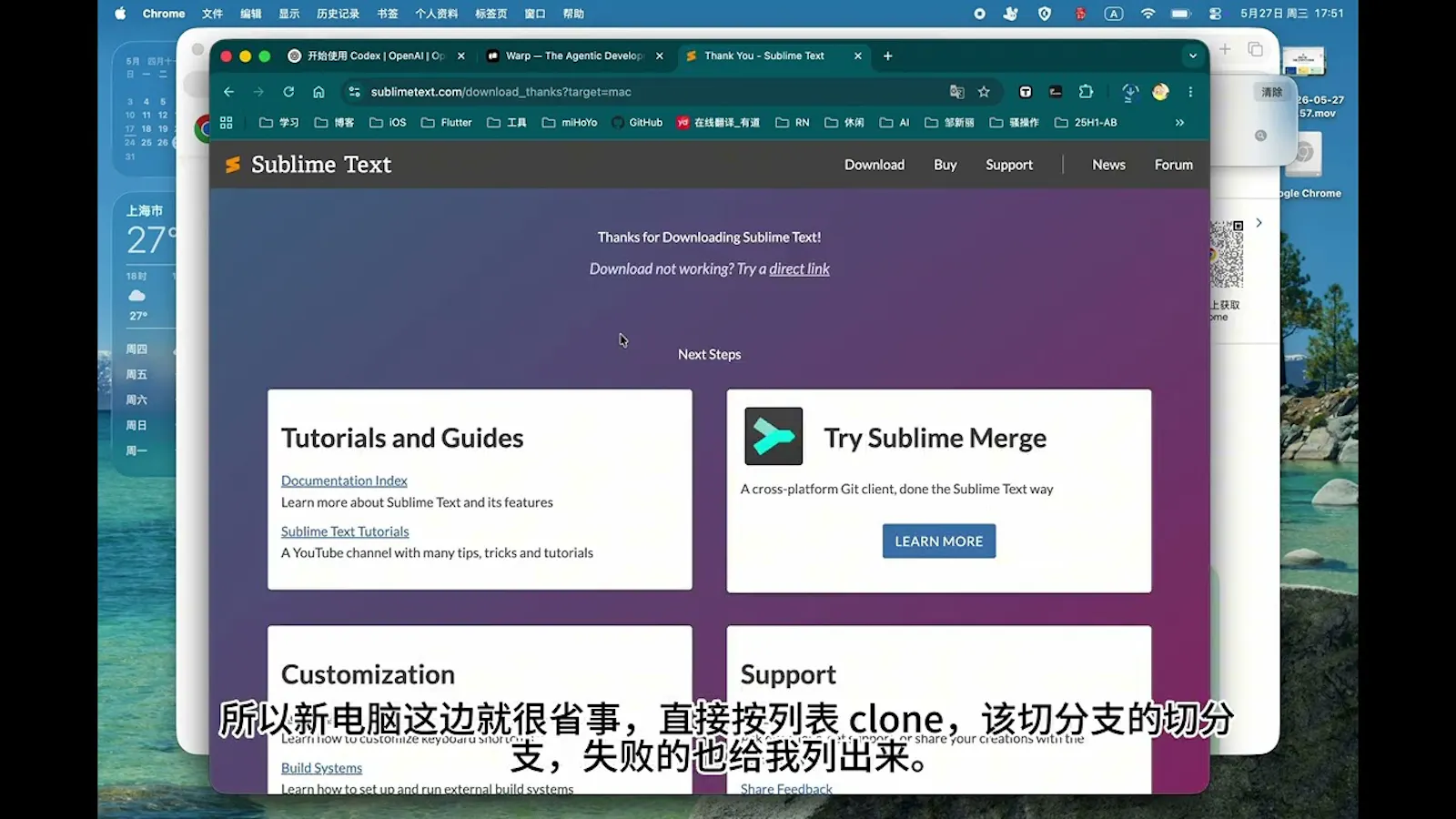Click the Sublime Merge app icon
Image resolution: width=1456 pixels, height=819 pixels.
pyautogui.click(x=773, y=436)
